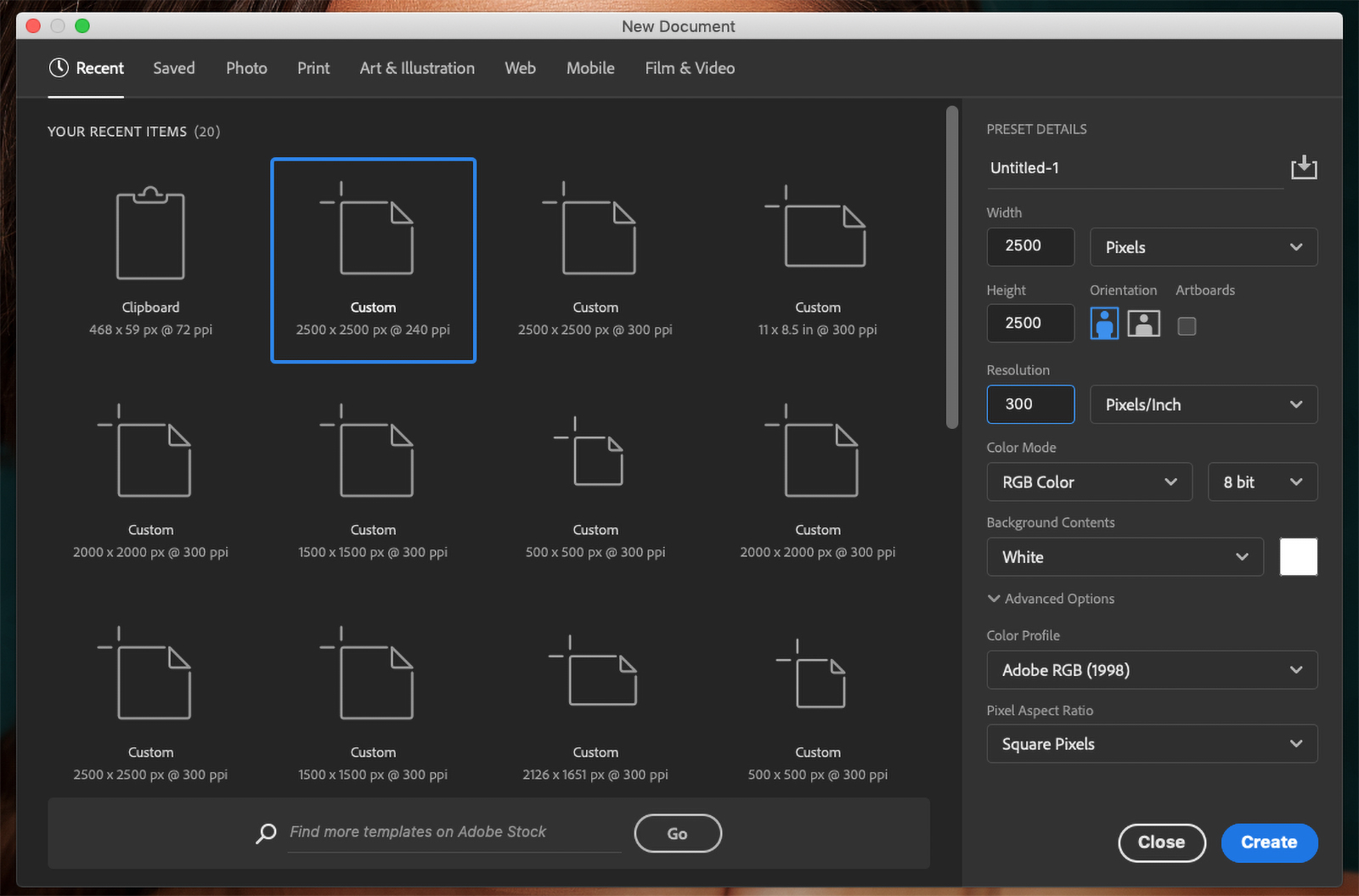The width and height of the screenshot is (1359, 896).
Task: Go to Art & Illustration tab
Action: tap(417, 68)
